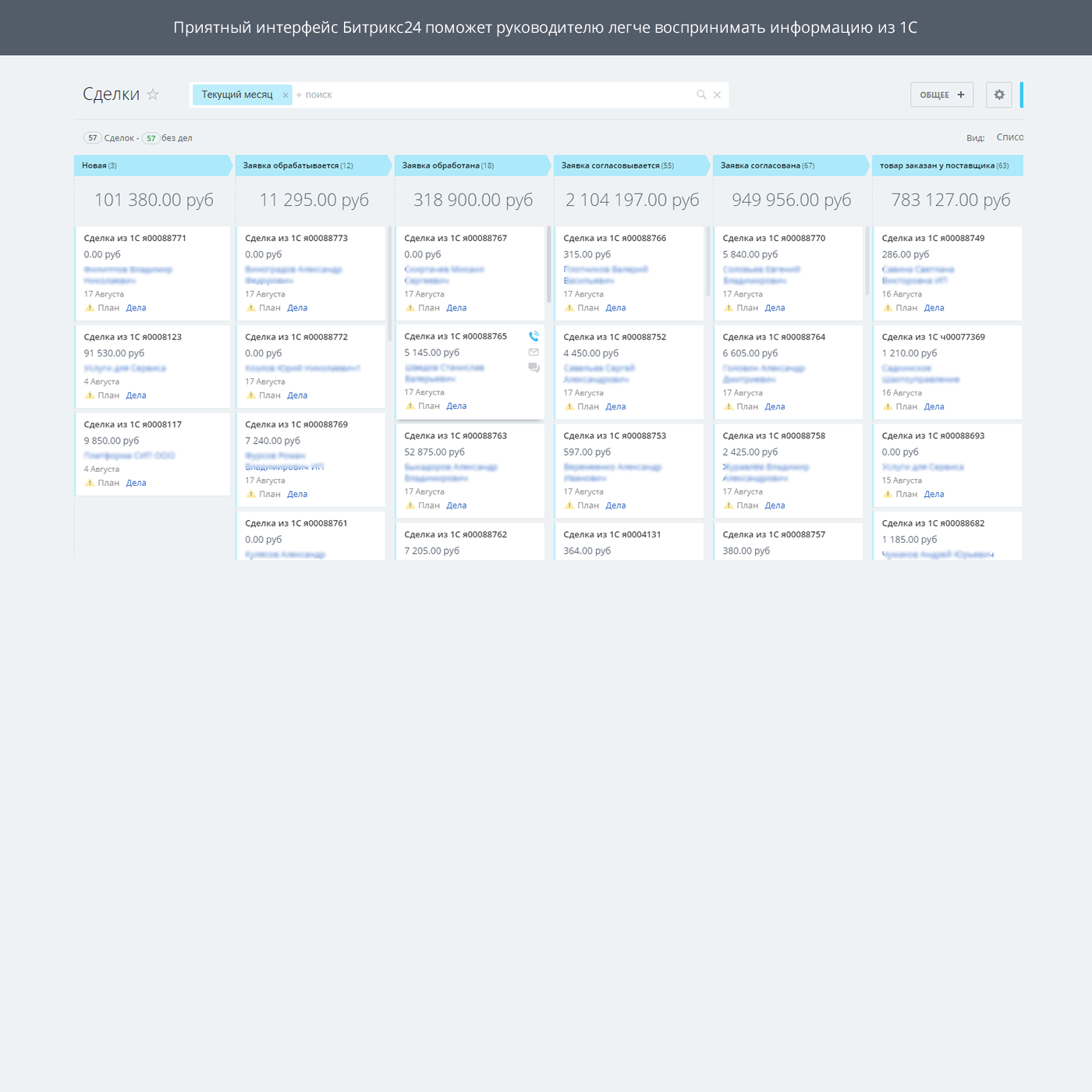Clear the search field with X icon
Viewport: 1092px width, 1092px height.
pyautogui.click(x=717, y=95)
